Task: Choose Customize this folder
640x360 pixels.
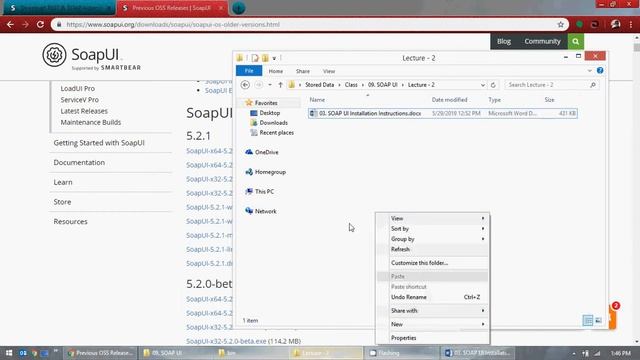Action: (x=433, y=263)
